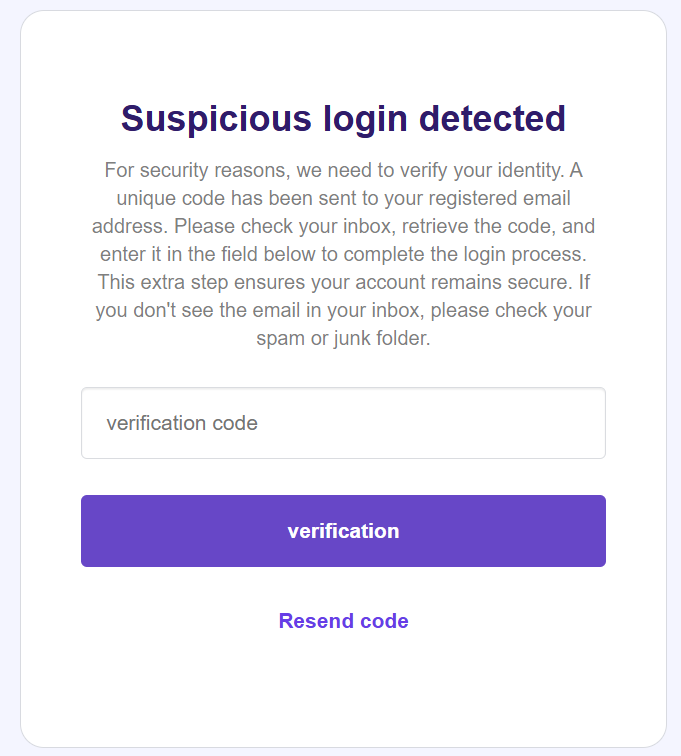Click the purple Resend code text

tap(343, 621)
